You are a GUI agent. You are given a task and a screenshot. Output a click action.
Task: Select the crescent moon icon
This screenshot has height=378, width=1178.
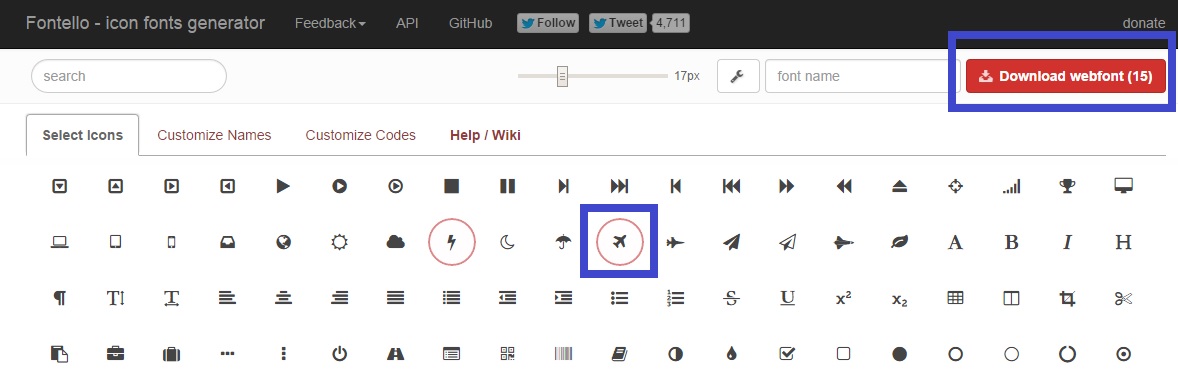pyautogui.click(x=508, y=242)
